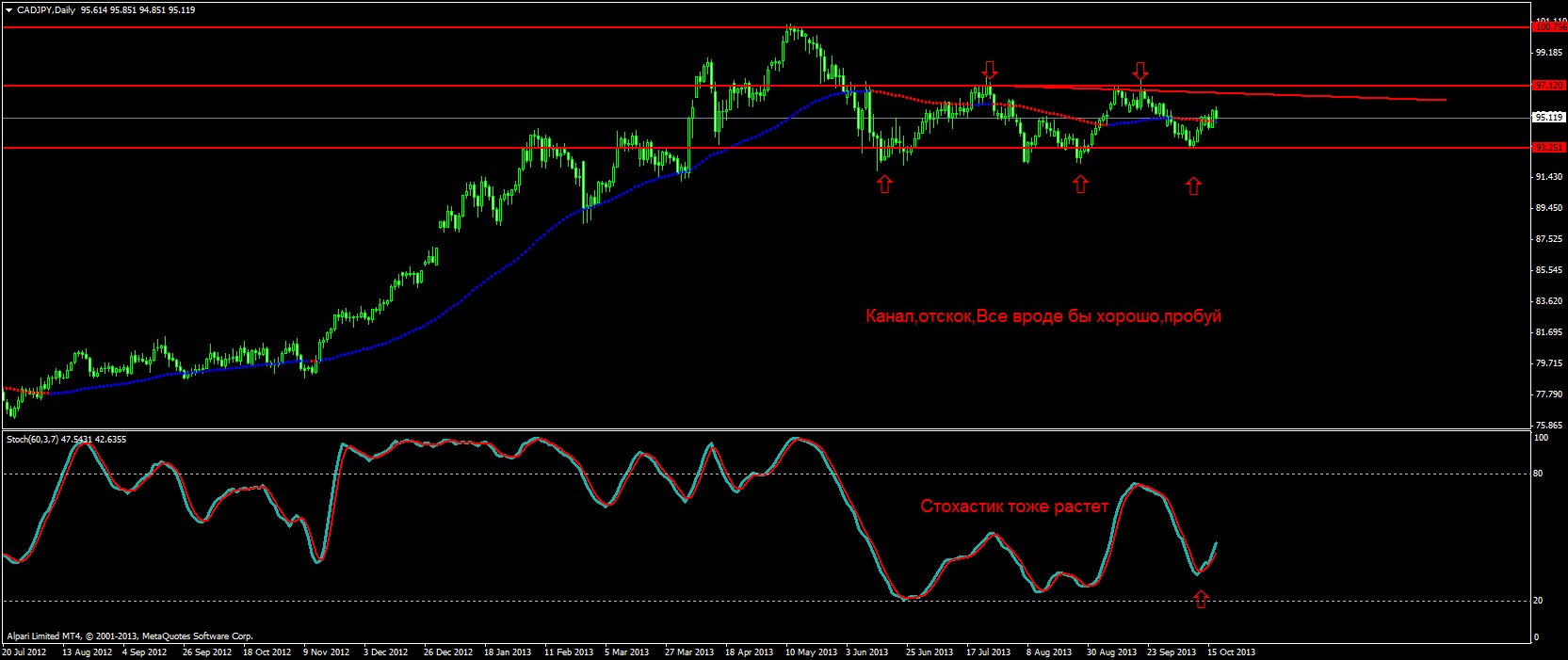Select the red 100.756 price level label

[x=1550, y=27]
